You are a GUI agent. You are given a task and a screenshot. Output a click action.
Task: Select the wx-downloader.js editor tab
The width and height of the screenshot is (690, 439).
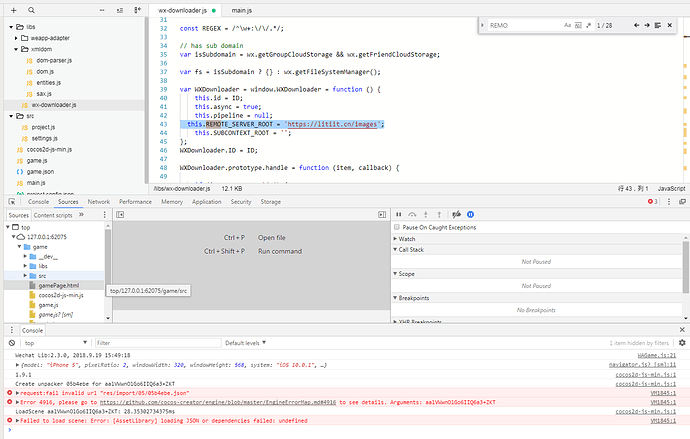pyautogui.click(x=183, y=11)
